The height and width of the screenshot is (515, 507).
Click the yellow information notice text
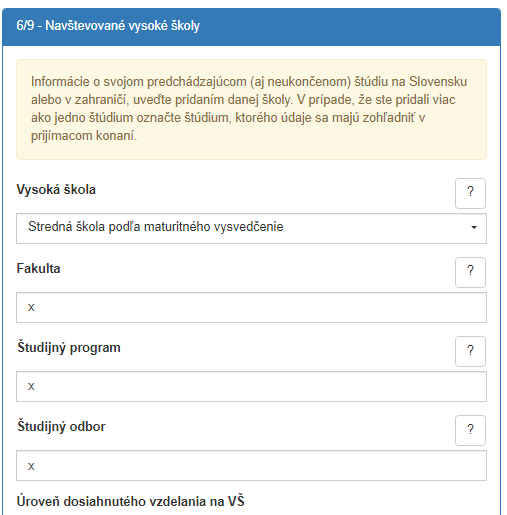(x=249, y=109)
